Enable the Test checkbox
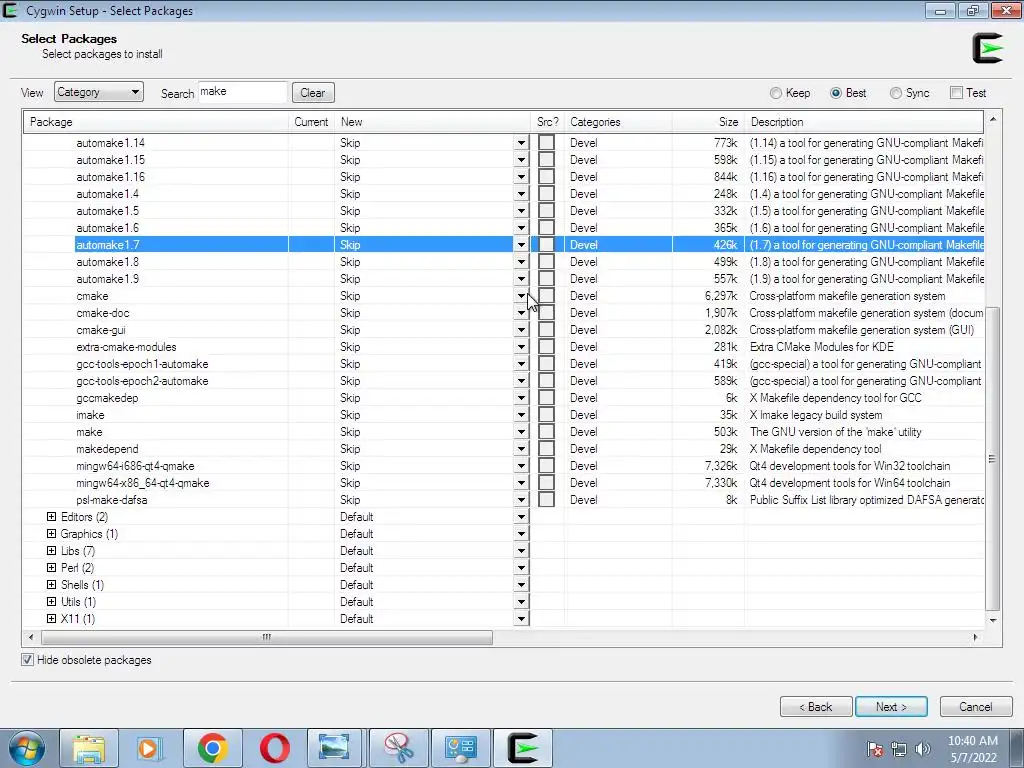The image size is (1024, 768). (957, 93)
